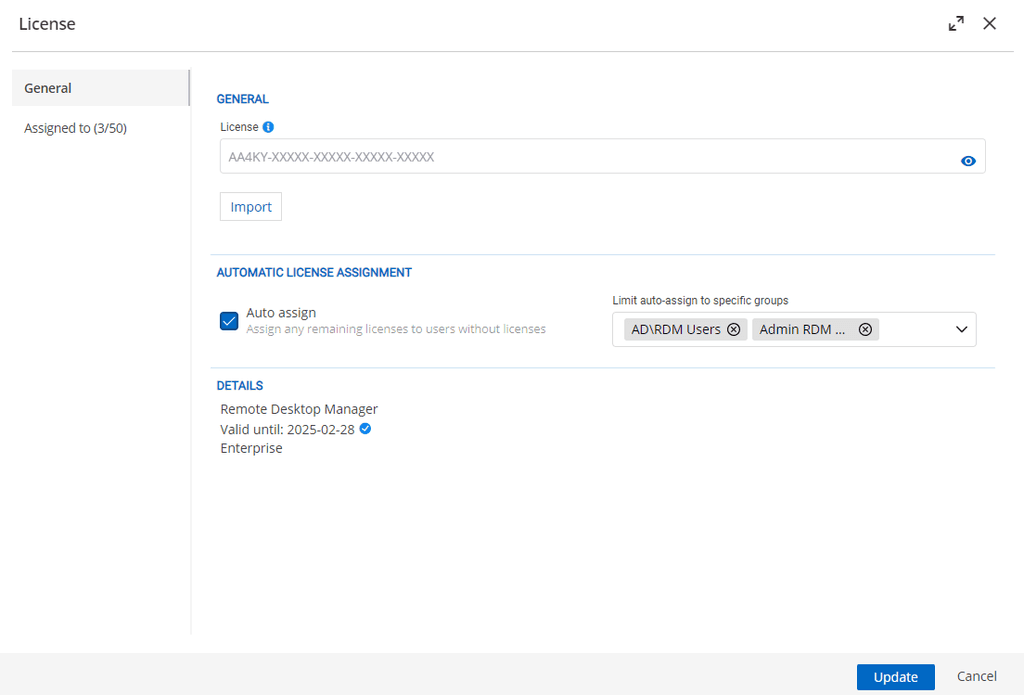This screenshot has width=1024, height=695.
Task: Click the License dialog title
Action: (x=47, y=24)
